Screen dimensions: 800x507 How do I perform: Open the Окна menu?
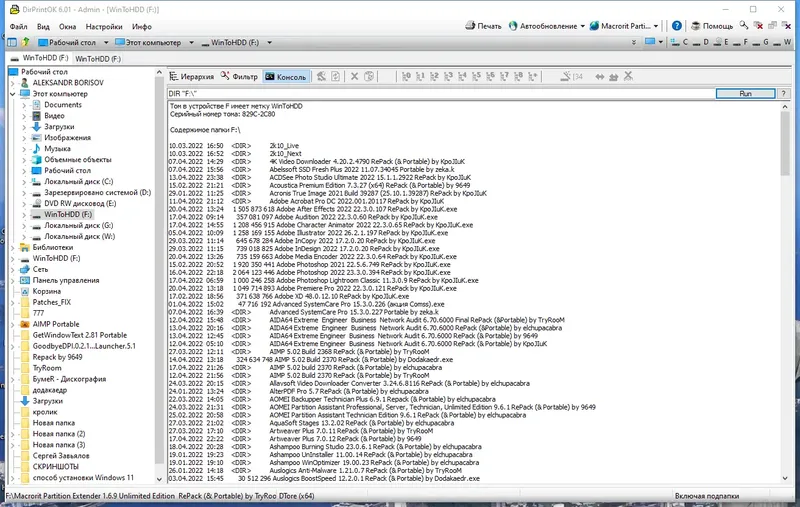click(67, 27)
